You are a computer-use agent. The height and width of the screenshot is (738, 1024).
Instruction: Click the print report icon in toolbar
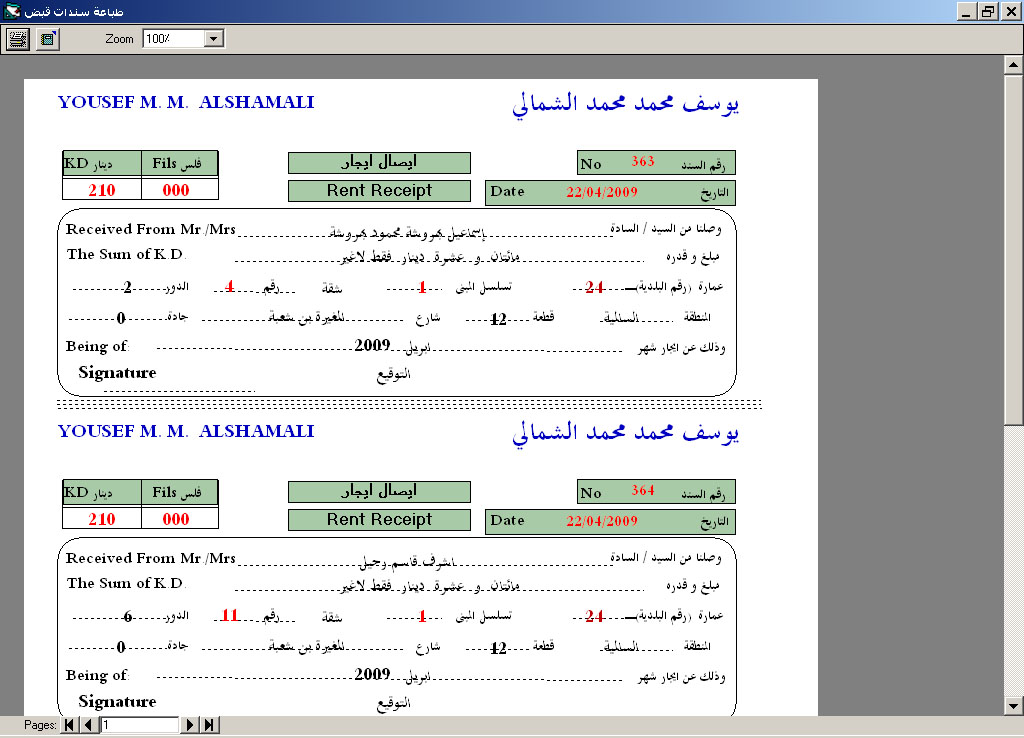[x=17, y=39]
